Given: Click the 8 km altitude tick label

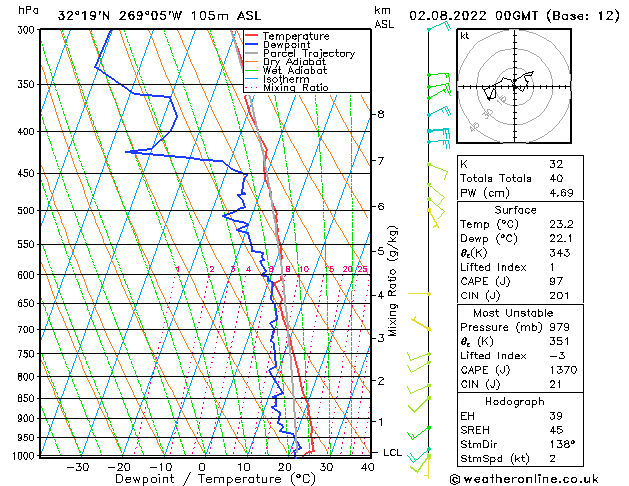Looking at the screenshot, I should tap(381, 114).
